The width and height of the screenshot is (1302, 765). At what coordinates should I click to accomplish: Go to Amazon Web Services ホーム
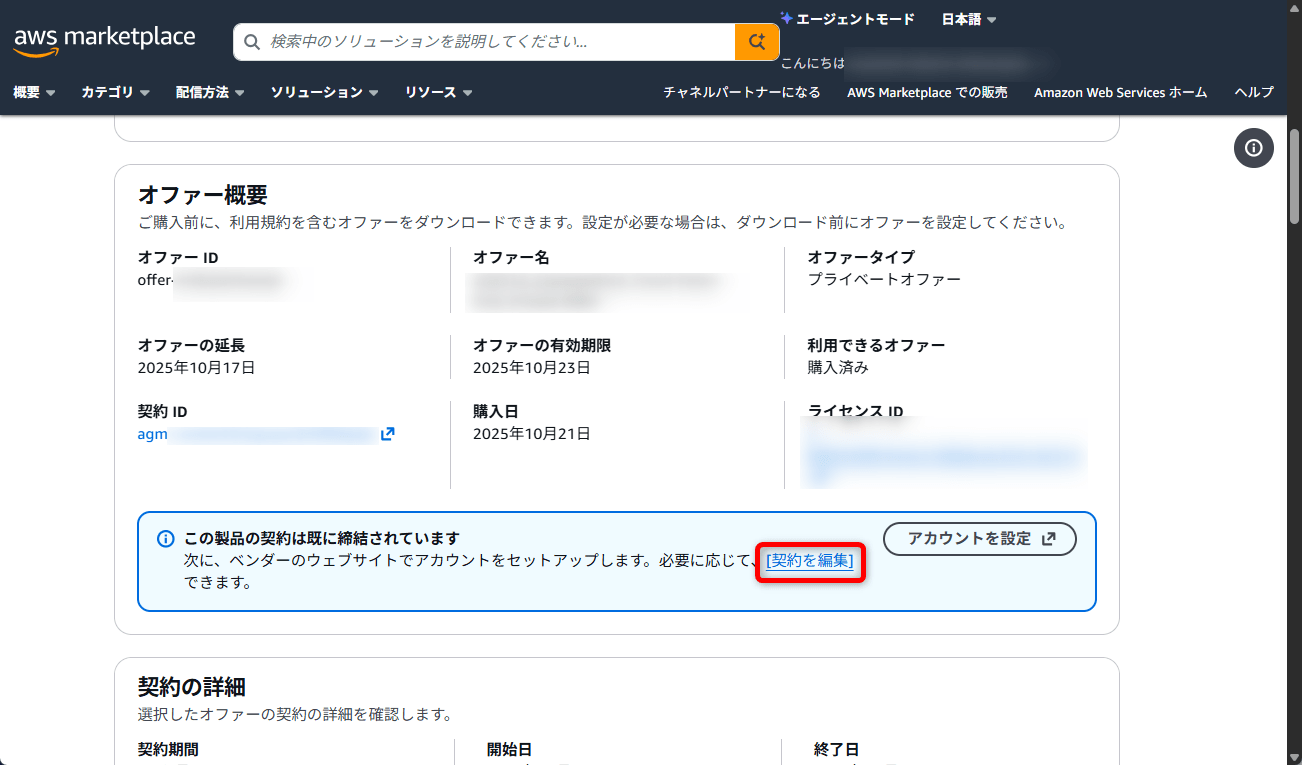[x=1121, y=92]
